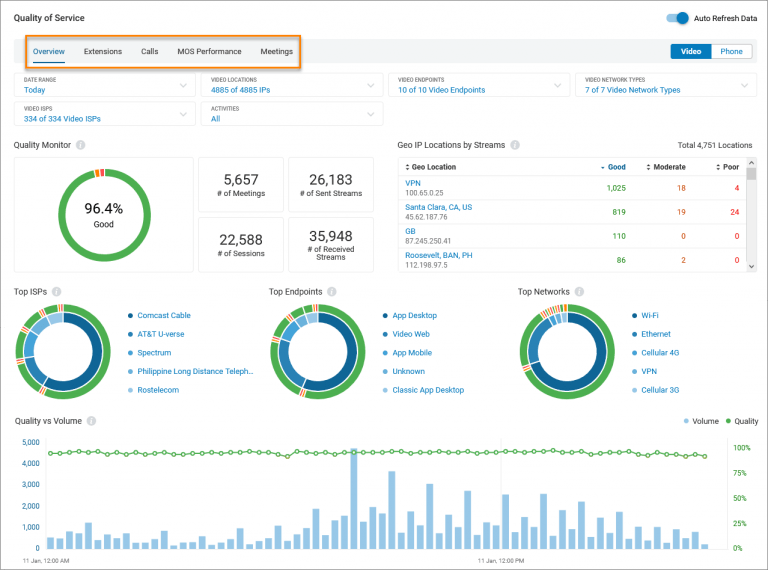Click the Volume legend swatch

click(686, 421)
